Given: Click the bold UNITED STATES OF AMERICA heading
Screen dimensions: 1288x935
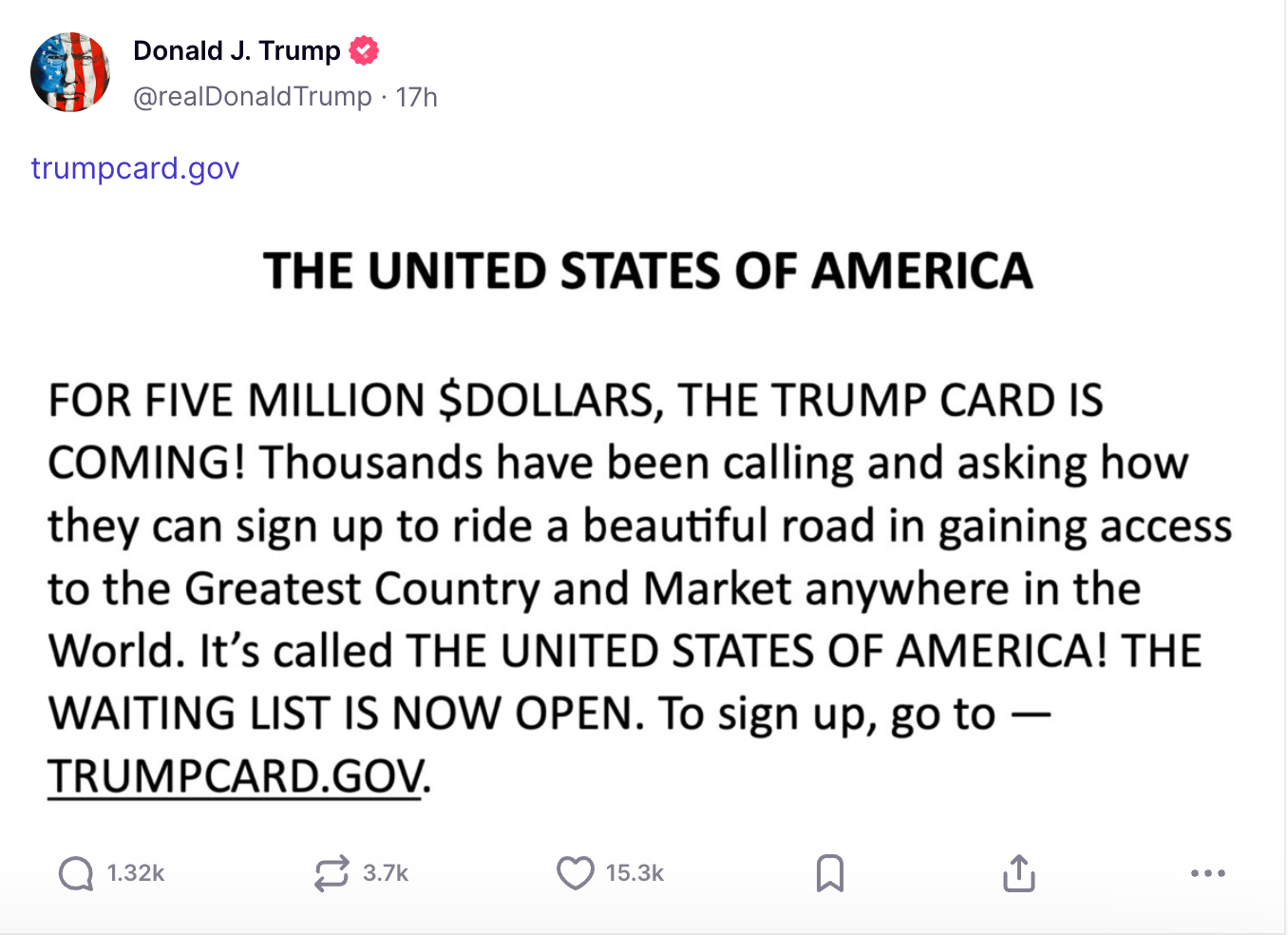Looking at the screenshot, I should click(x=648, y=272).
